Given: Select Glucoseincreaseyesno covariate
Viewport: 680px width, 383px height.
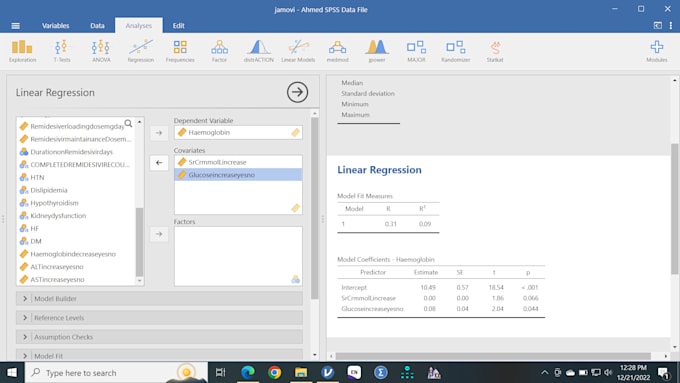Looking at the screenshot, I should (238, 175).
